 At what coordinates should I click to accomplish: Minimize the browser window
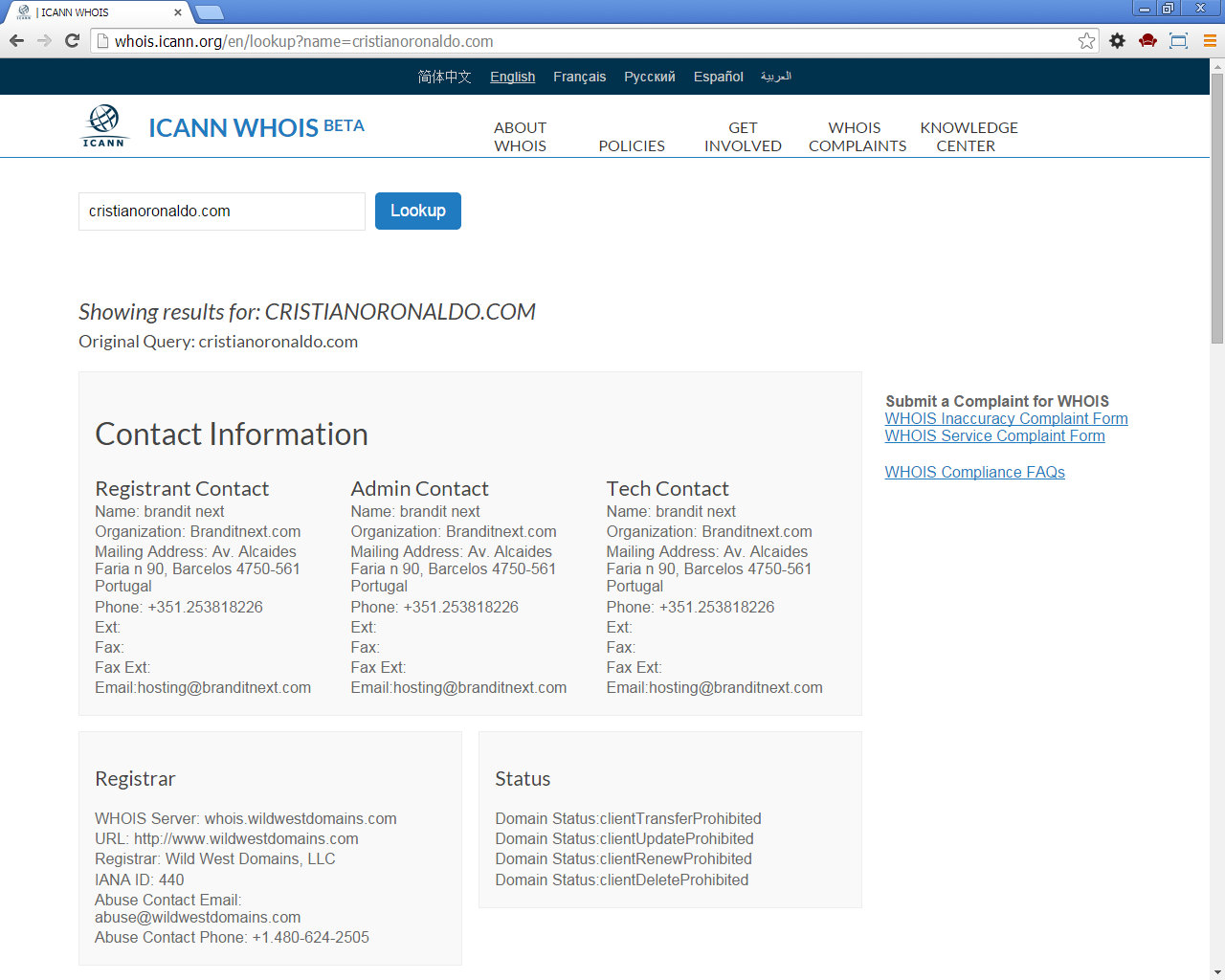click(1144, 8)
